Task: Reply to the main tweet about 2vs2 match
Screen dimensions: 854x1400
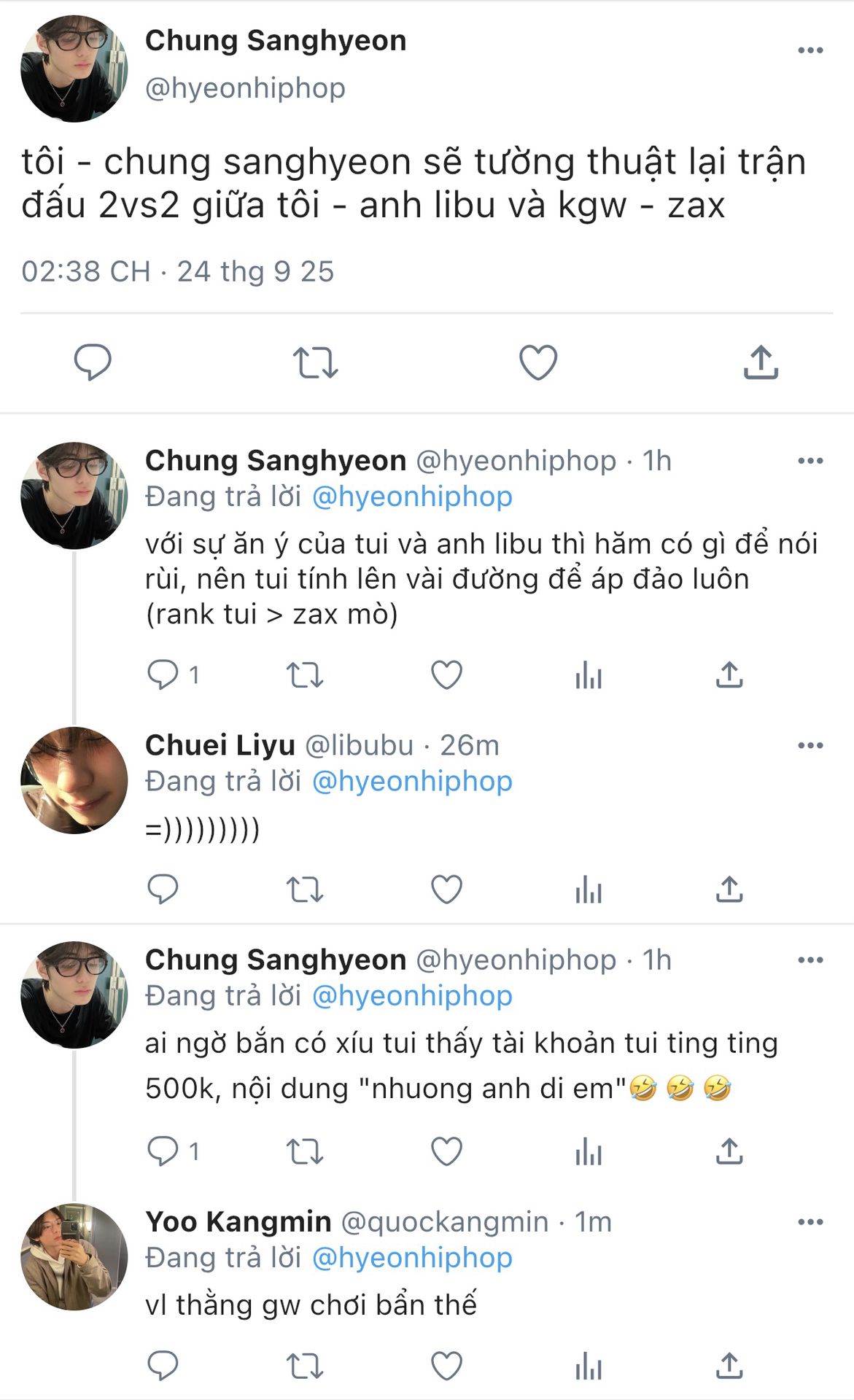Action: (x=93, y=362)
